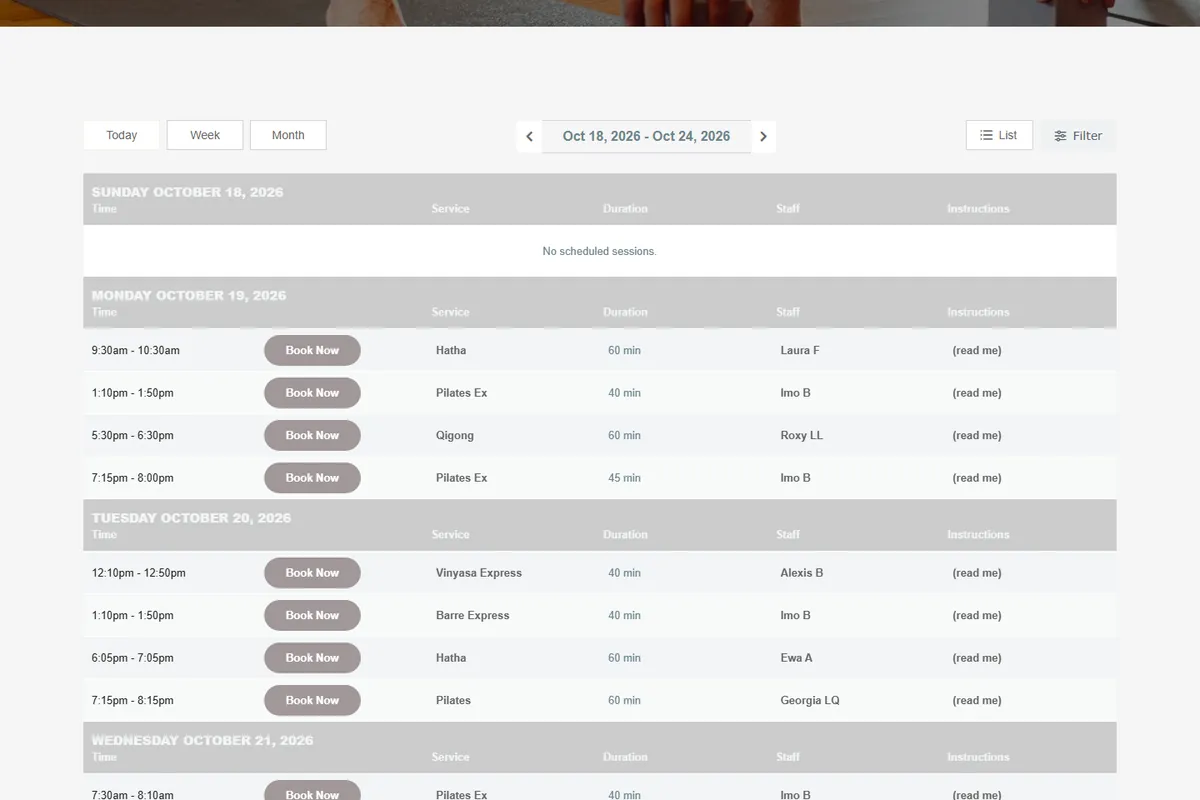1200x800 pixels.
Task: Click the Wednesday October 21, 2026 header
Action: (202, 740)
